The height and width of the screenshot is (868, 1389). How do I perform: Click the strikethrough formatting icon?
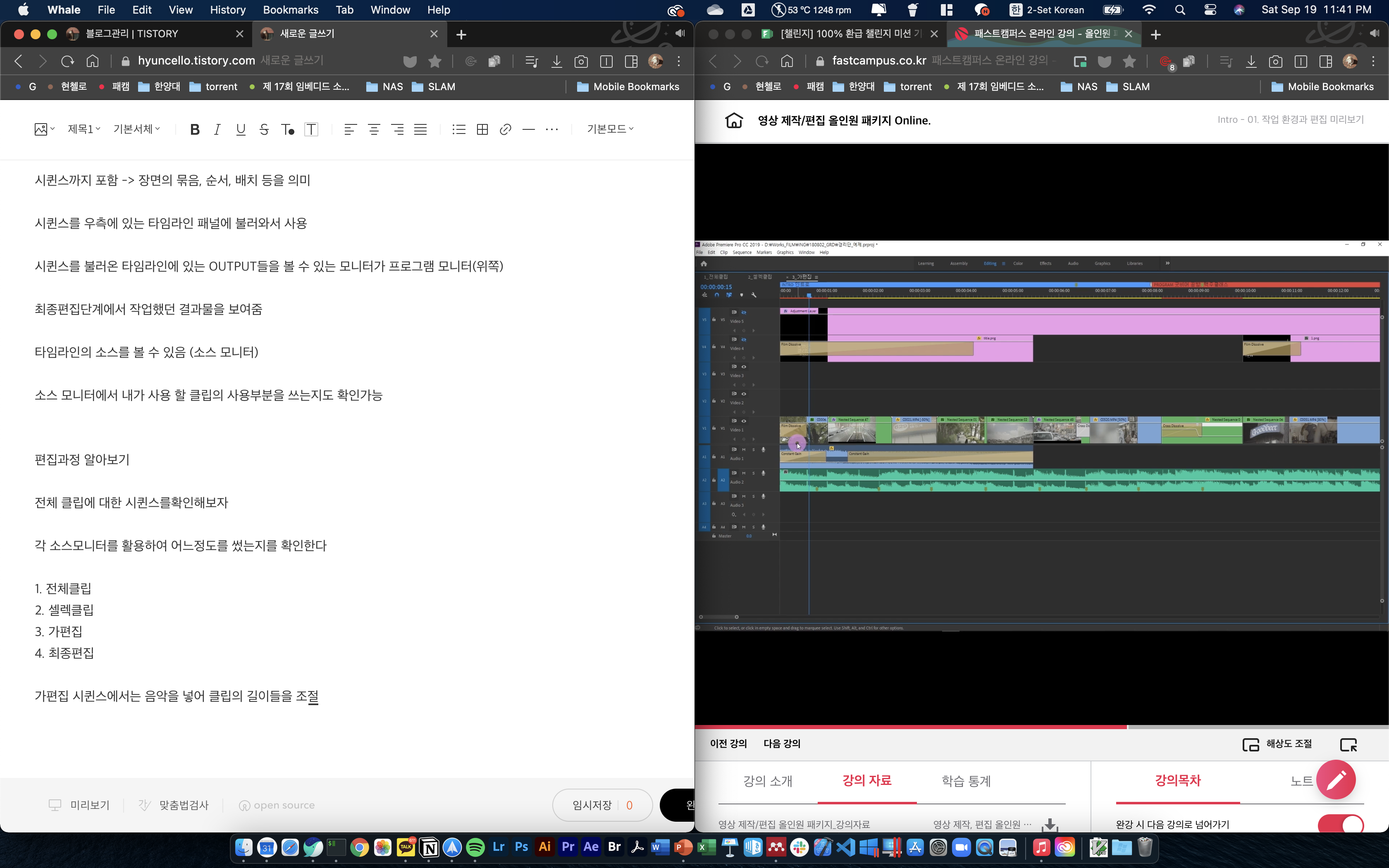[264, 130]
